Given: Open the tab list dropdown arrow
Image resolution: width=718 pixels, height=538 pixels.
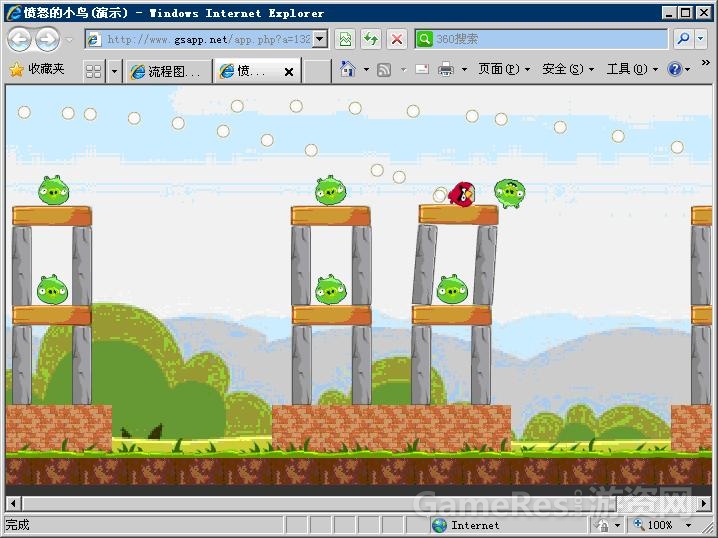Looking at the screenshot, I should [x=114, y=71].
